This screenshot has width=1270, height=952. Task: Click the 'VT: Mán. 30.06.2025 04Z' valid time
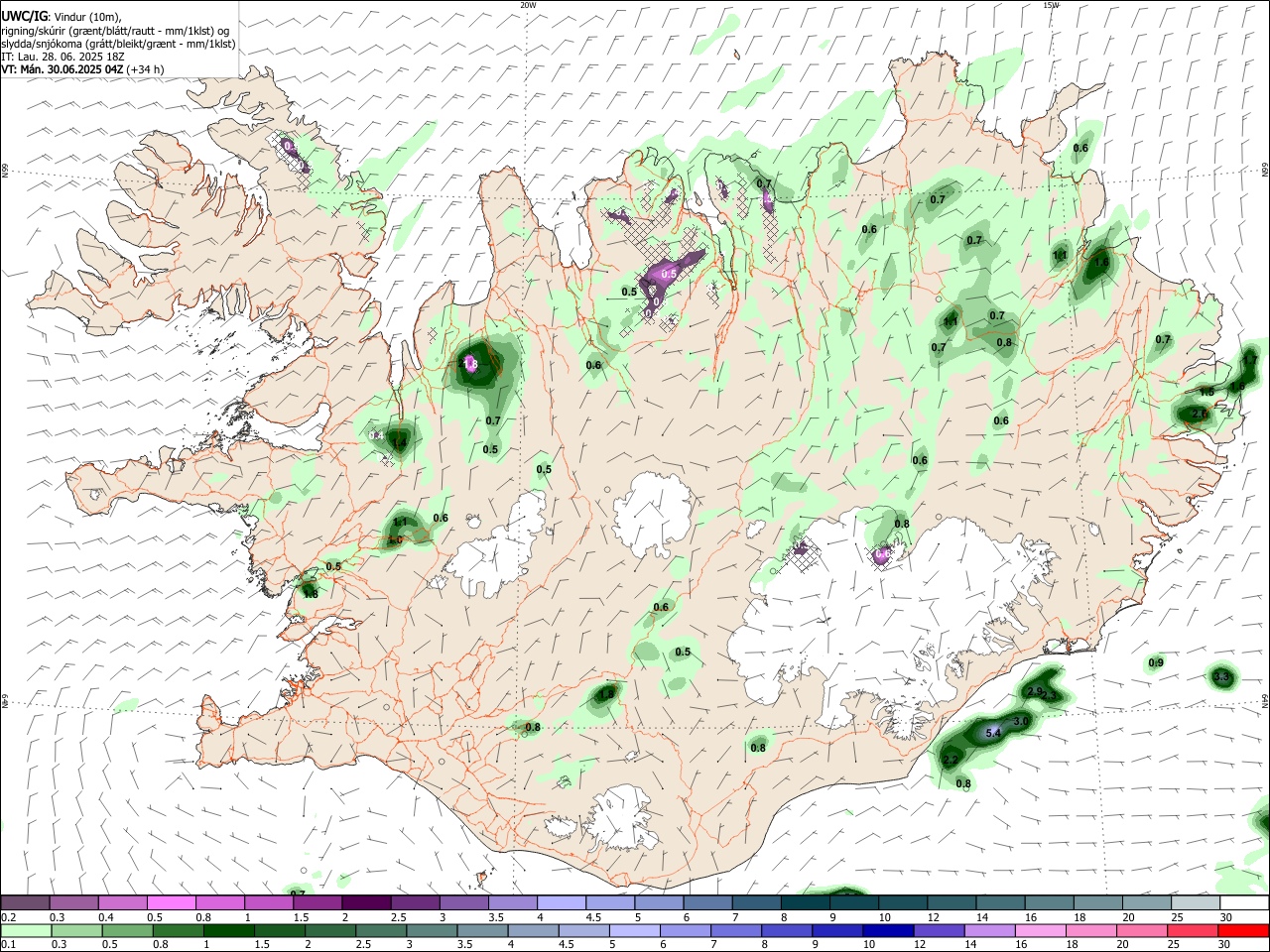63,69
